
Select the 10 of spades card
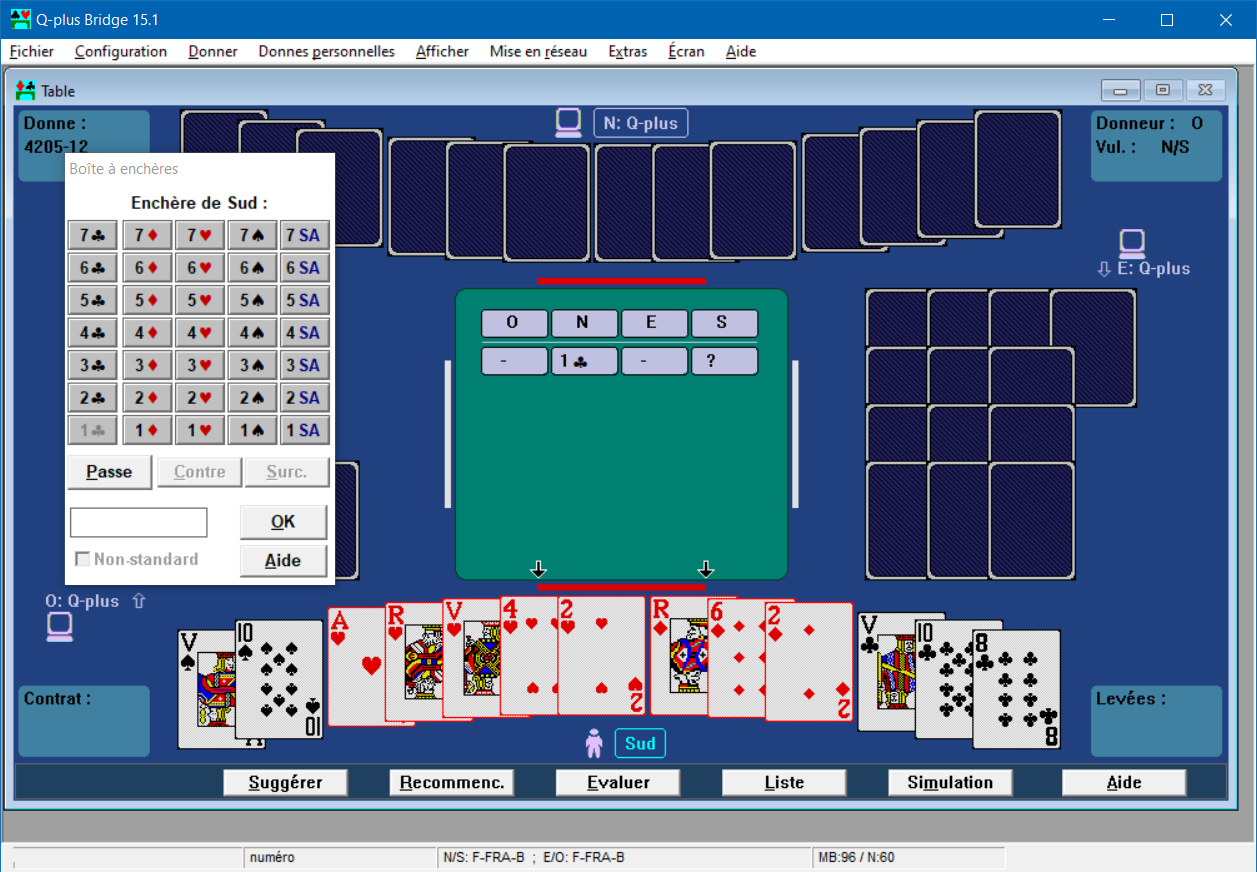coord(280,680)
